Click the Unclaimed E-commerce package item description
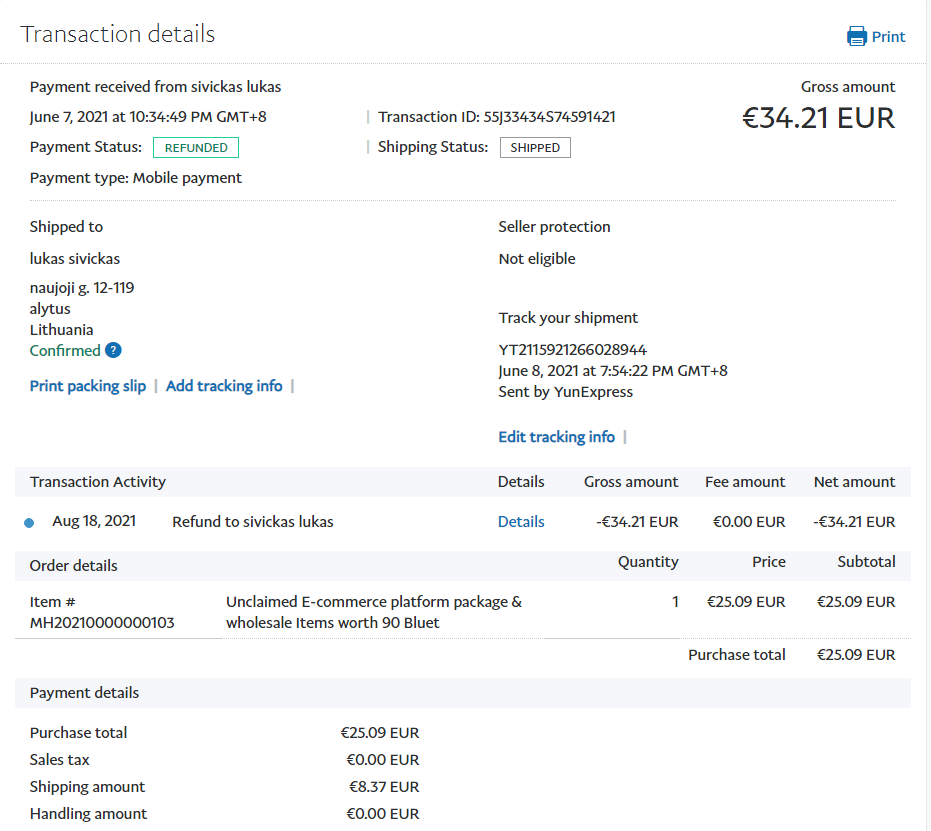Screen dimensions: 931x831 click(x=374, y=612)
